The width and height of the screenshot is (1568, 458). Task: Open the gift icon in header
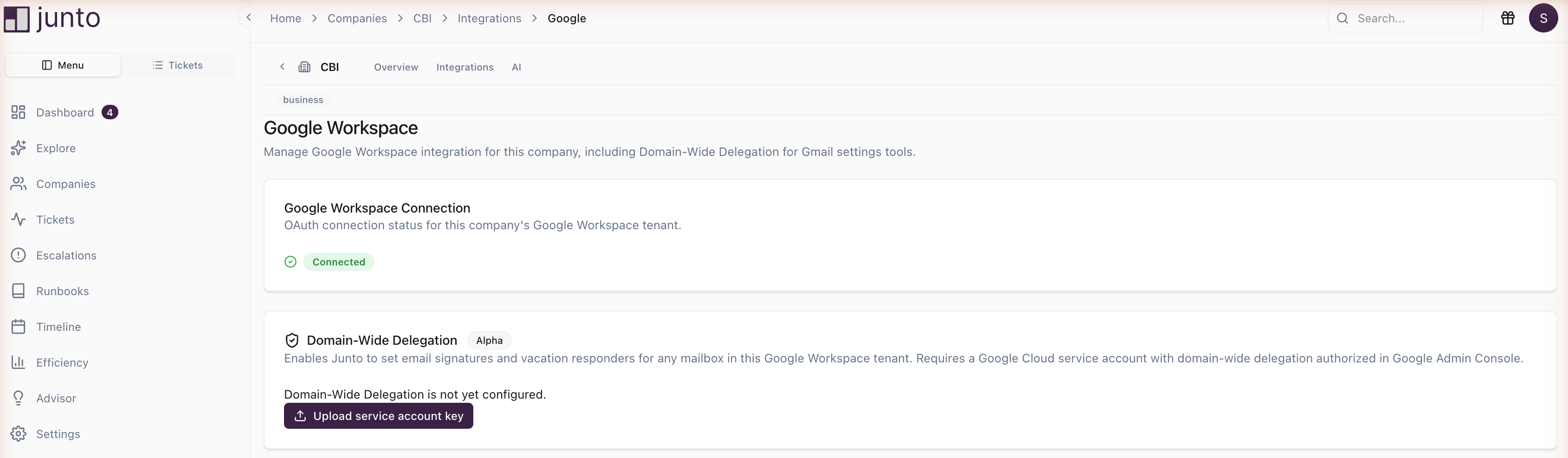(x=1508, y=18)
